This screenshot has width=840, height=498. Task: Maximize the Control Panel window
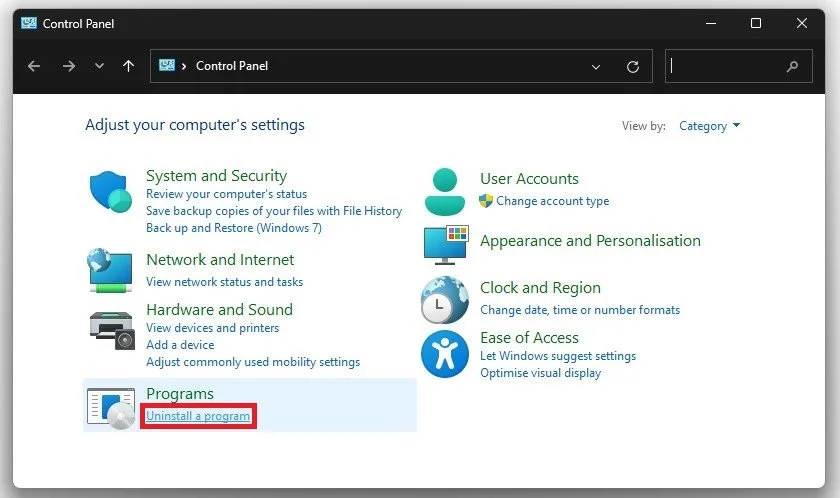[x=756, y=23]
